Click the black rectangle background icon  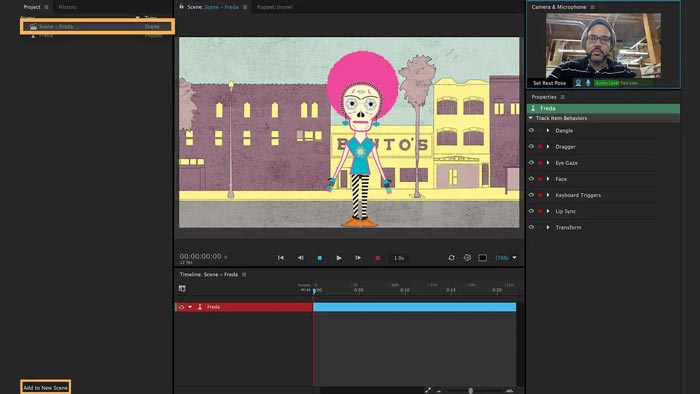click(x=483, y=258)
